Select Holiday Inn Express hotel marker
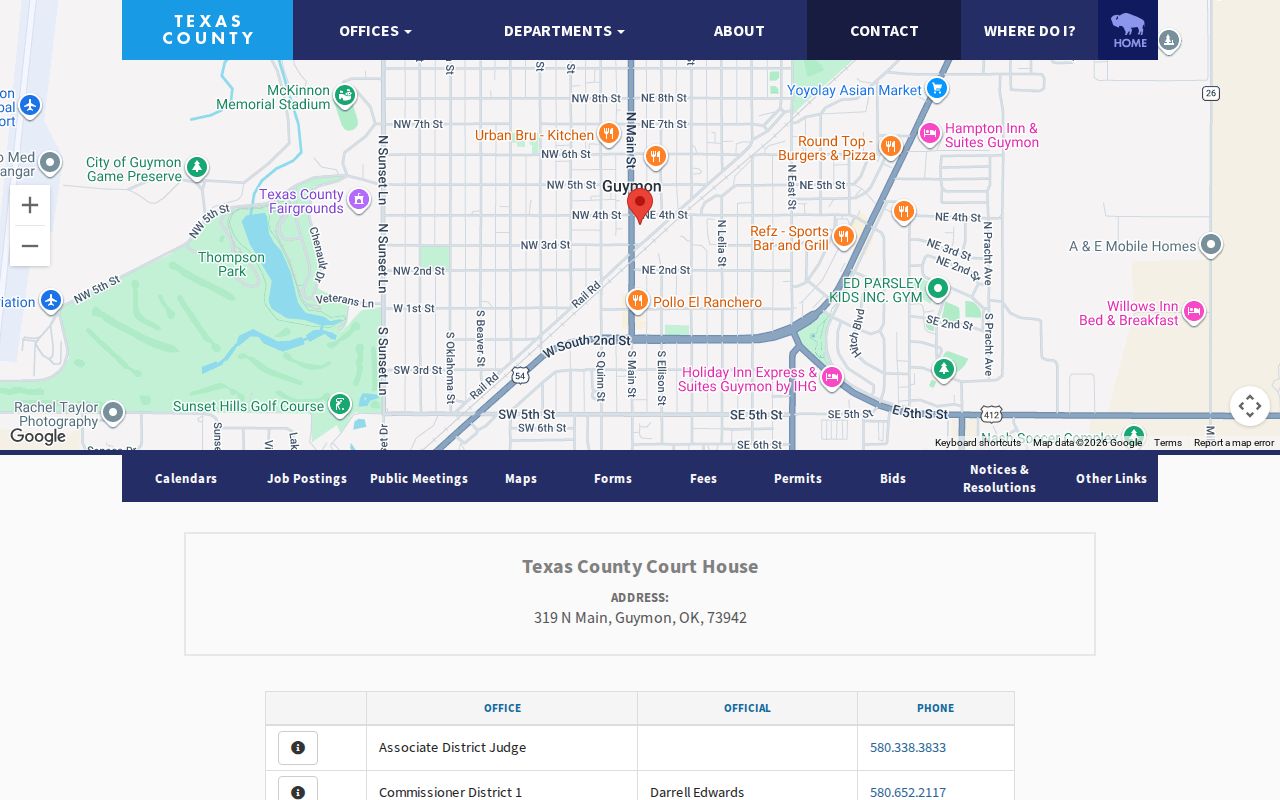The height and width of the screenshot is (800, 1280). [832, 378]
